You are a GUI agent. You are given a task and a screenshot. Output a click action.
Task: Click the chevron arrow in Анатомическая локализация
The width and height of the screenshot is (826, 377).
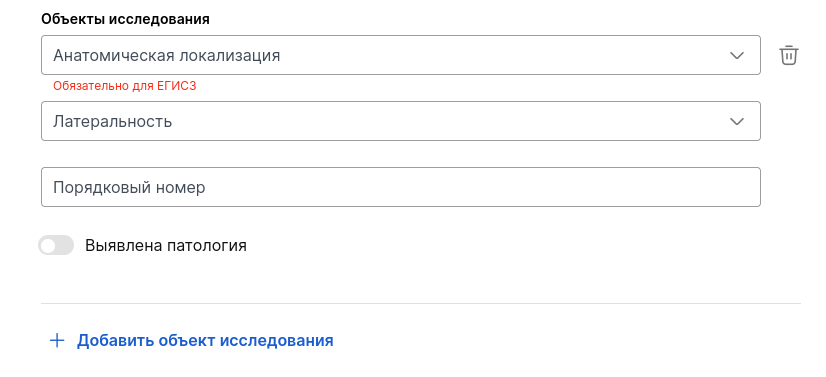click(x=736, y=55)
